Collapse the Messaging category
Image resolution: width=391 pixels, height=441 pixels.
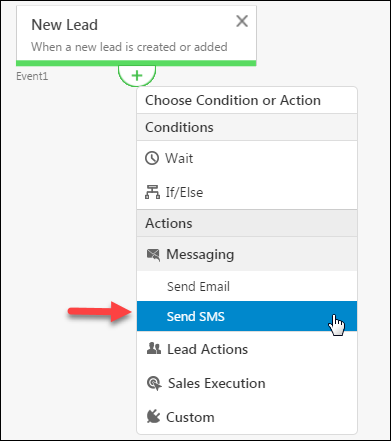coord(247,254)
